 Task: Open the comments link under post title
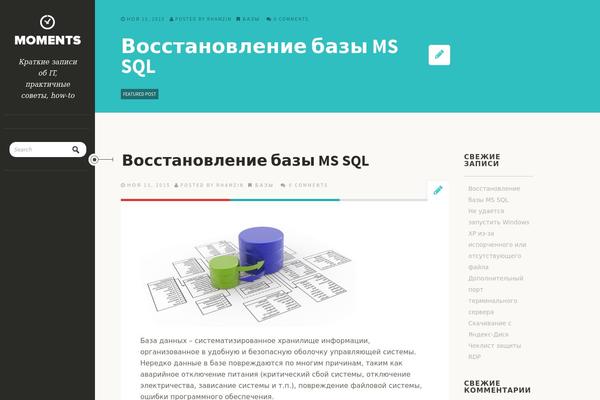[x=308, y=185]
